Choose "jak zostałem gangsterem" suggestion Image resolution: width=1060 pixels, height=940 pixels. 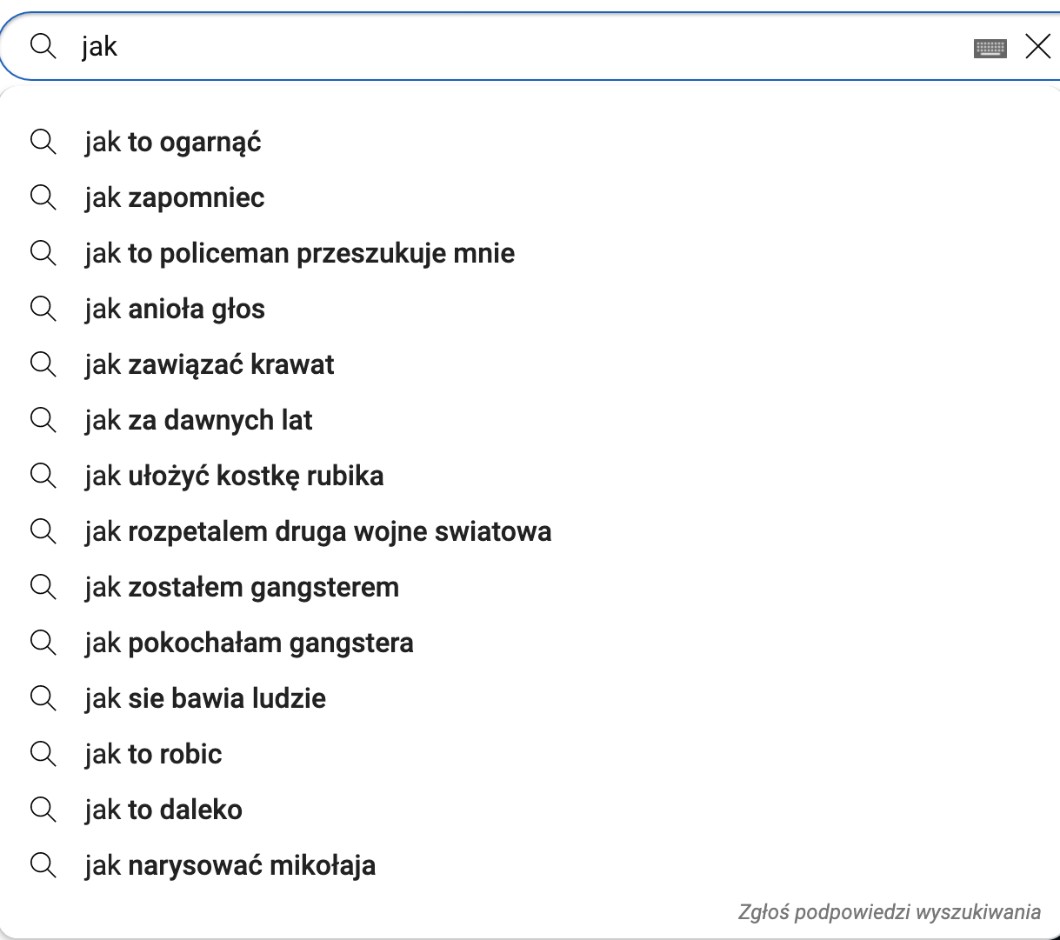point(241,586)
